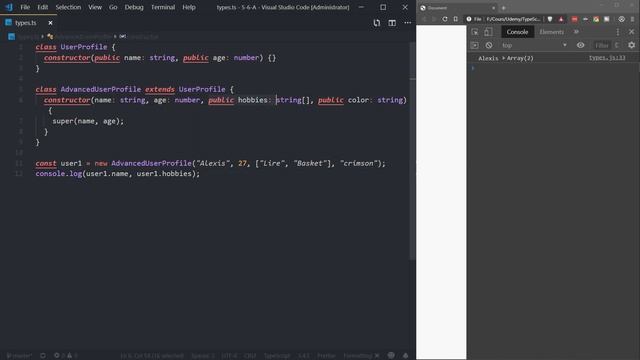Click the console Filter input field
The height and width of the screenshot is (360, 640).
[x=602, y=45]
